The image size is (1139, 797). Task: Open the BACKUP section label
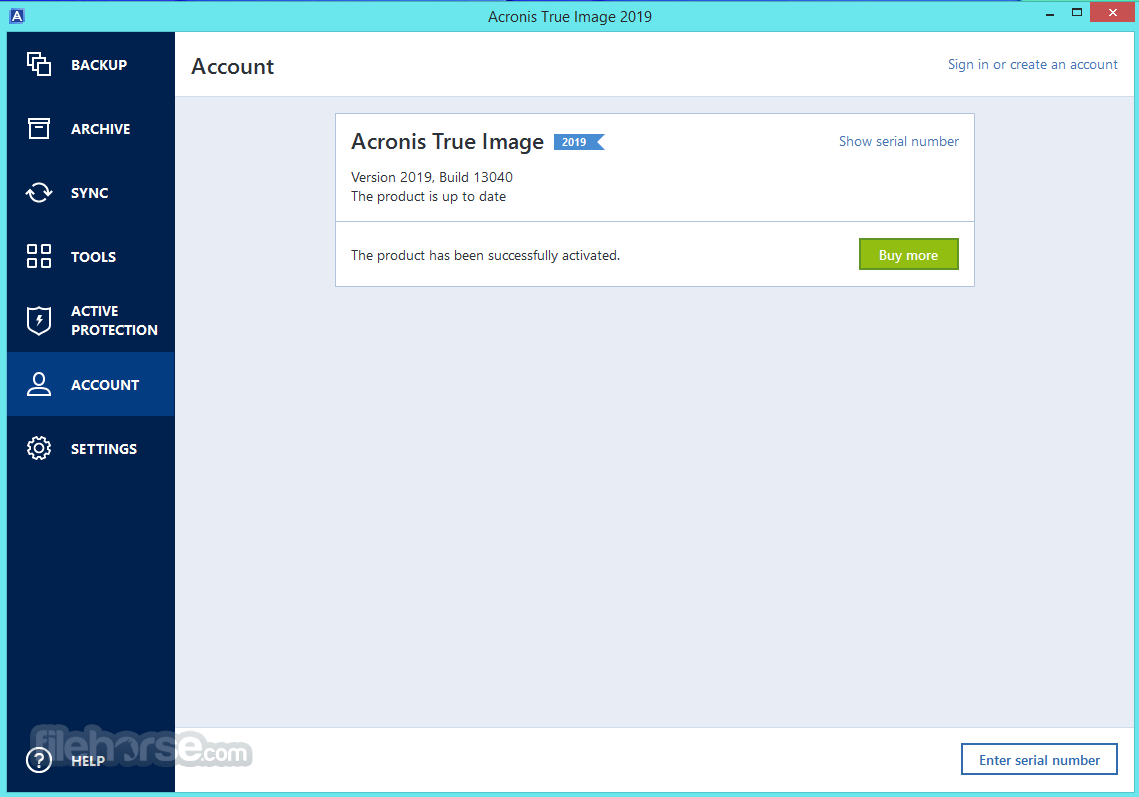(x=99, y=65)
